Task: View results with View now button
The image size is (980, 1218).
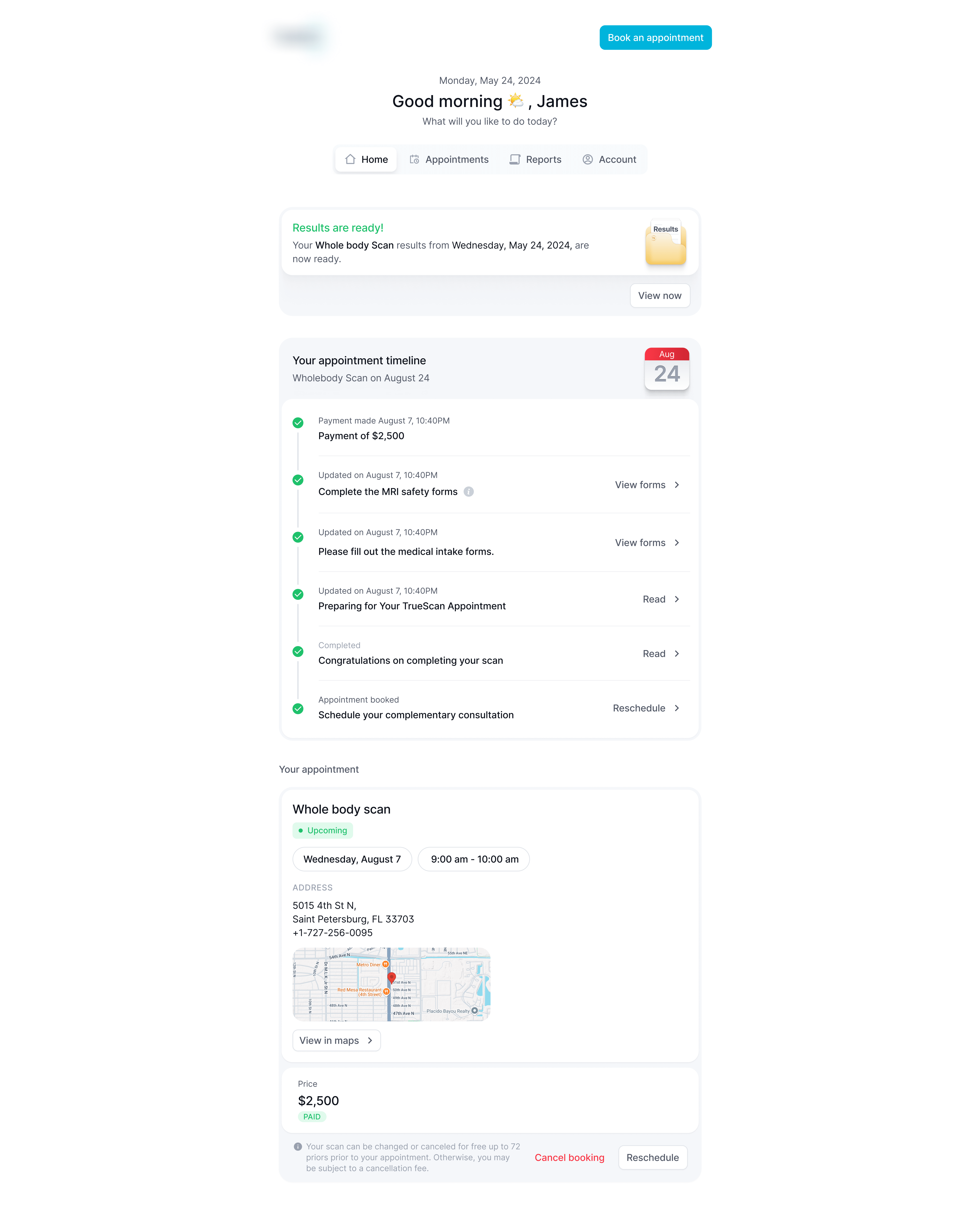Action: pyautogui.click(x=660, y=295)
